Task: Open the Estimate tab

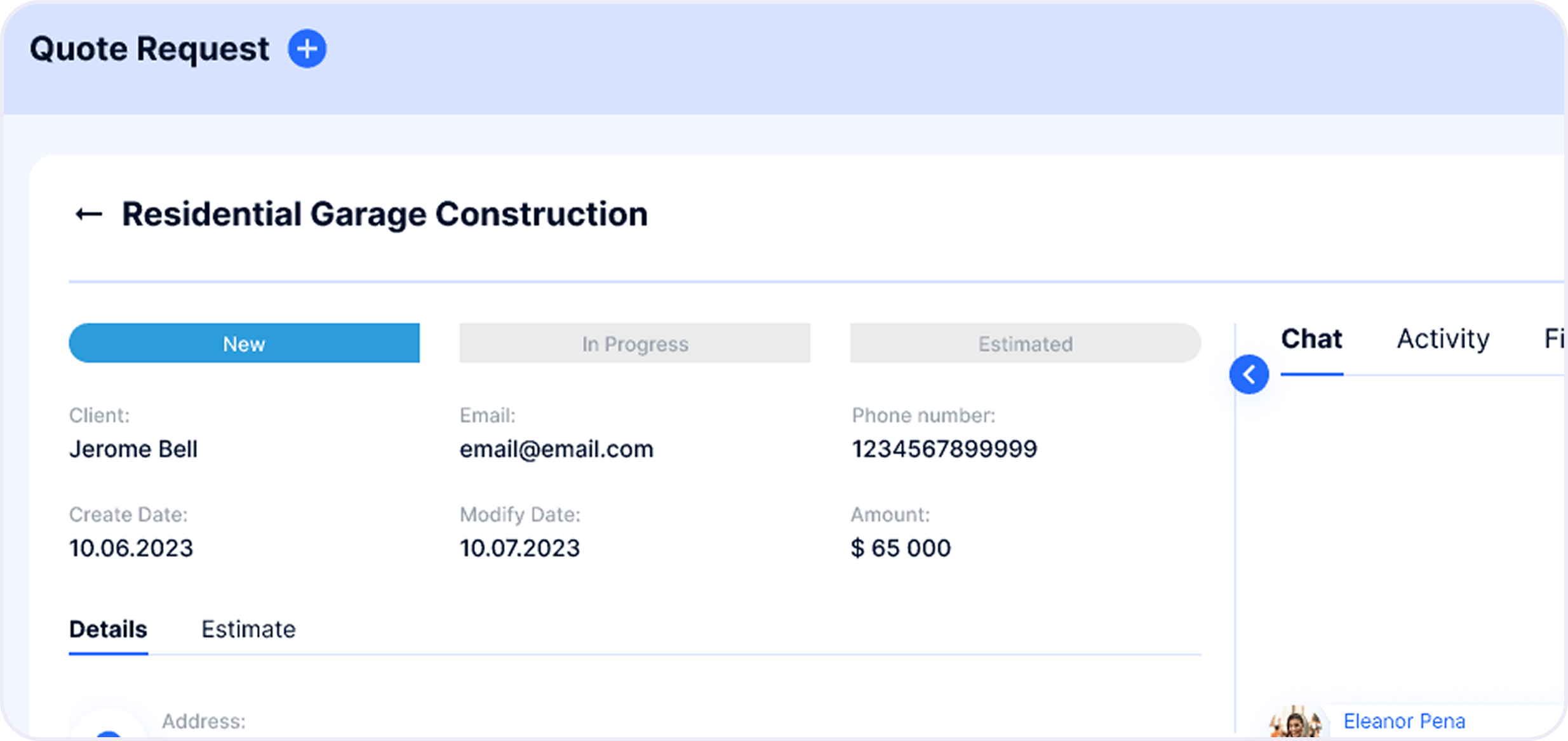Action: pos(248,630)
